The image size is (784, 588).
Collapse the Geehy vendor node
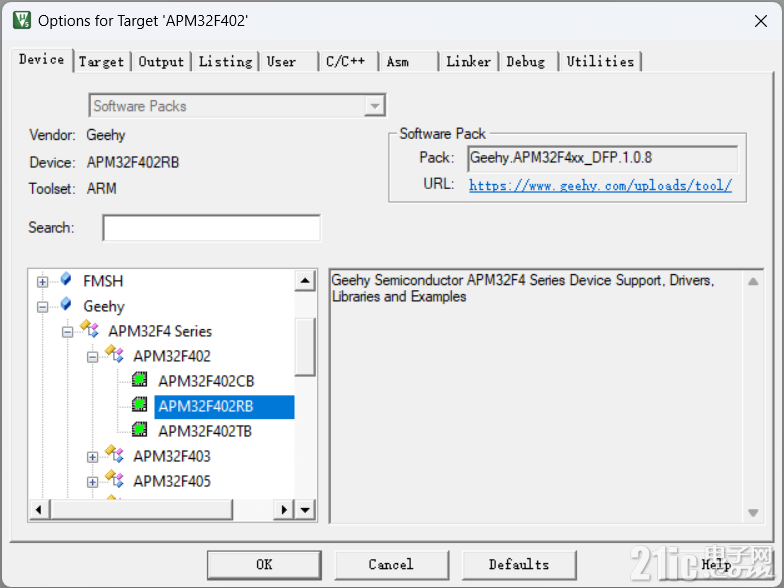[x=42, y=307]
